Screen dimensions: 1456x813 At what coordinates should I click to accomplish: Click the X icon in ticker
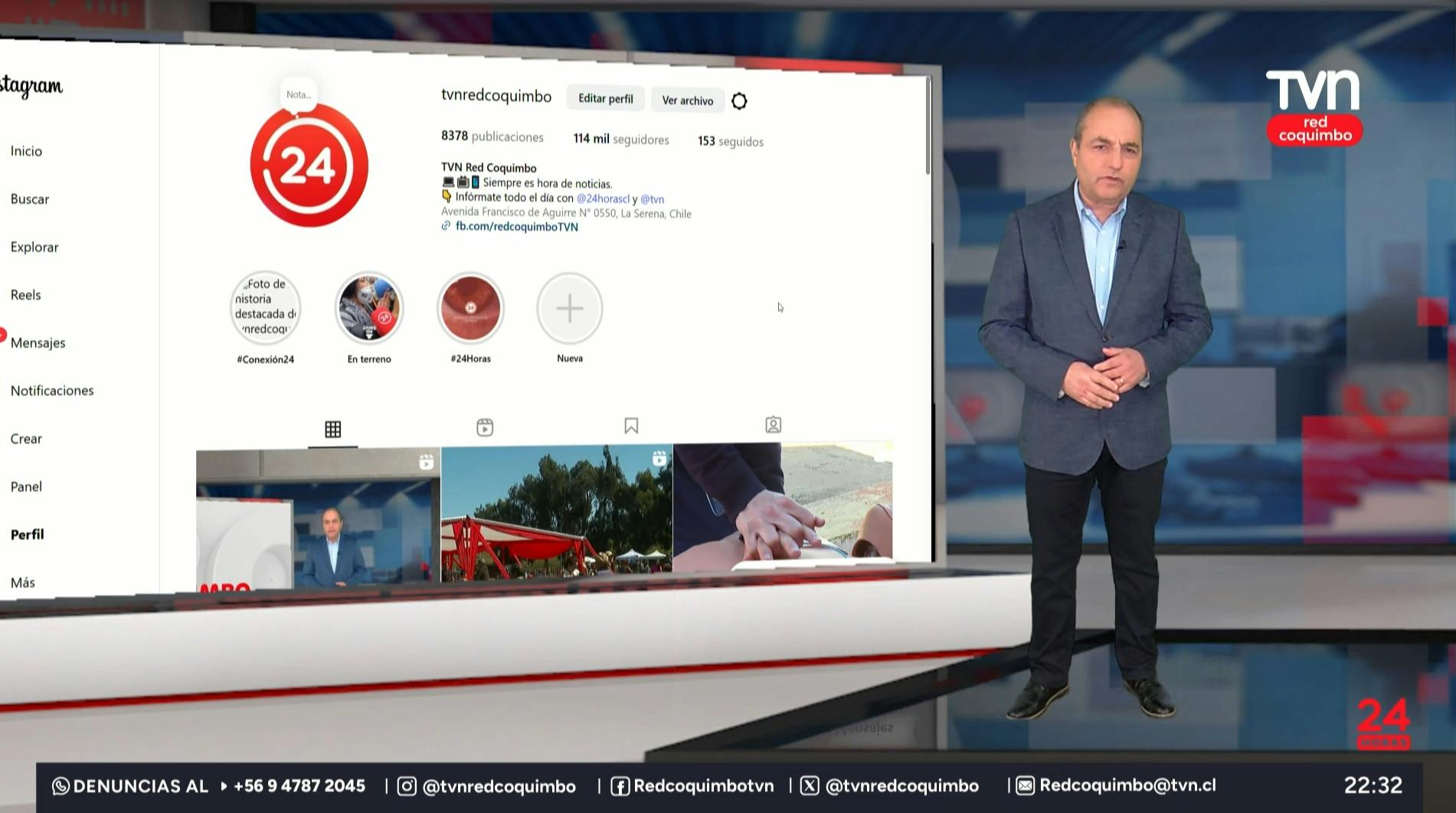click(x=810, y=785)
